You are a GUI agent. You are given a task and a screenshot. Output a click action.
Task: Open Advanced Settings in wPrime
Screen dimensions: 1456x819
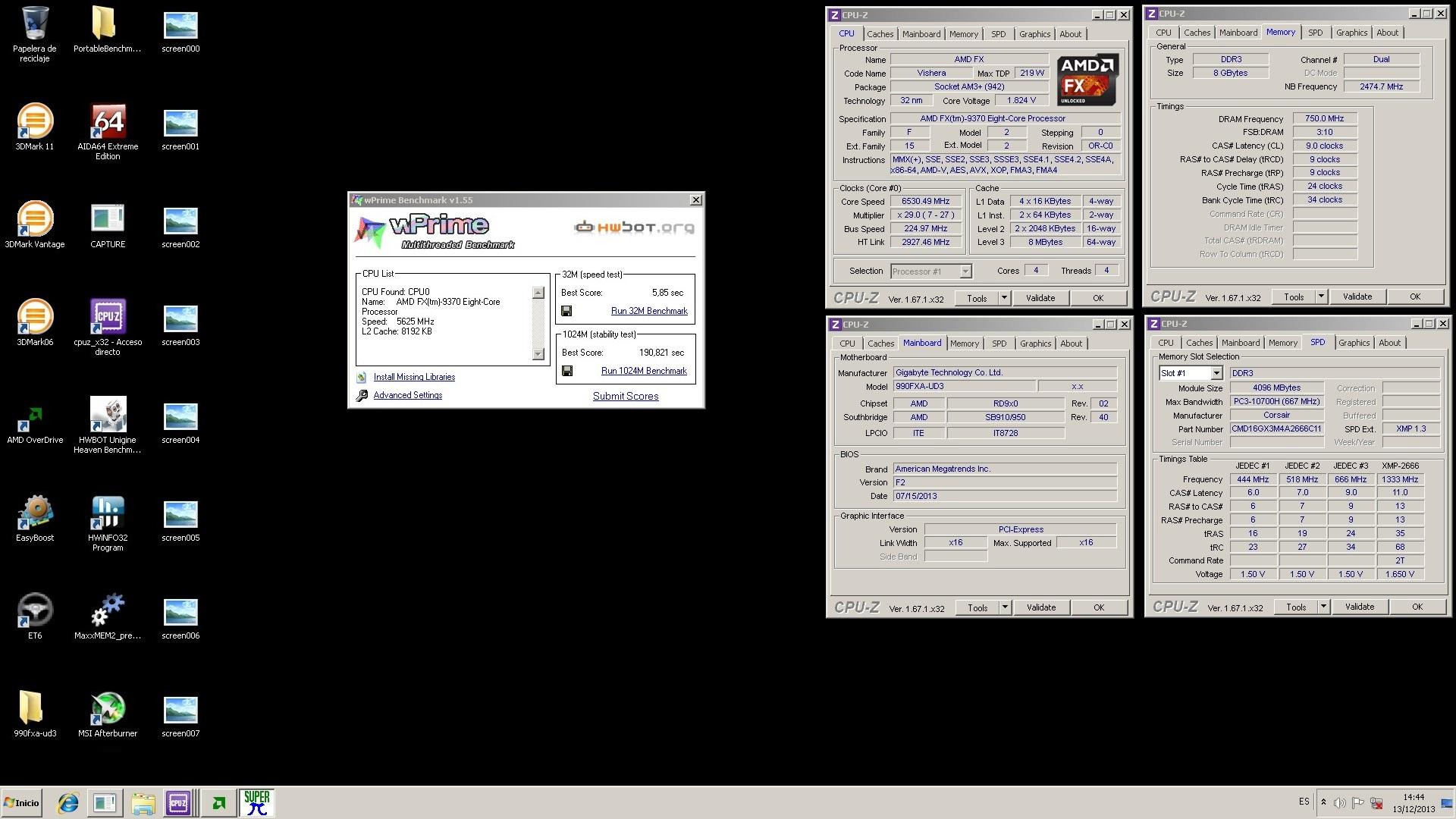click(407, 395)
